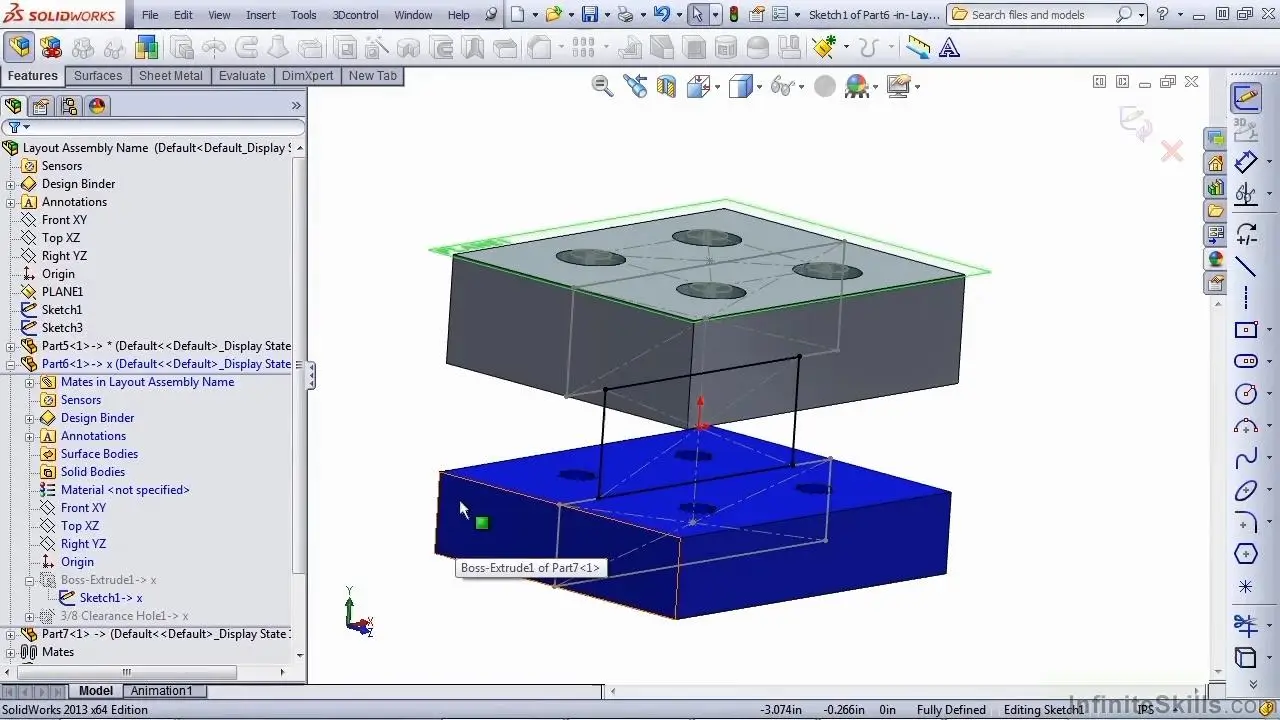Switch to the Evaluate tab

242,76
